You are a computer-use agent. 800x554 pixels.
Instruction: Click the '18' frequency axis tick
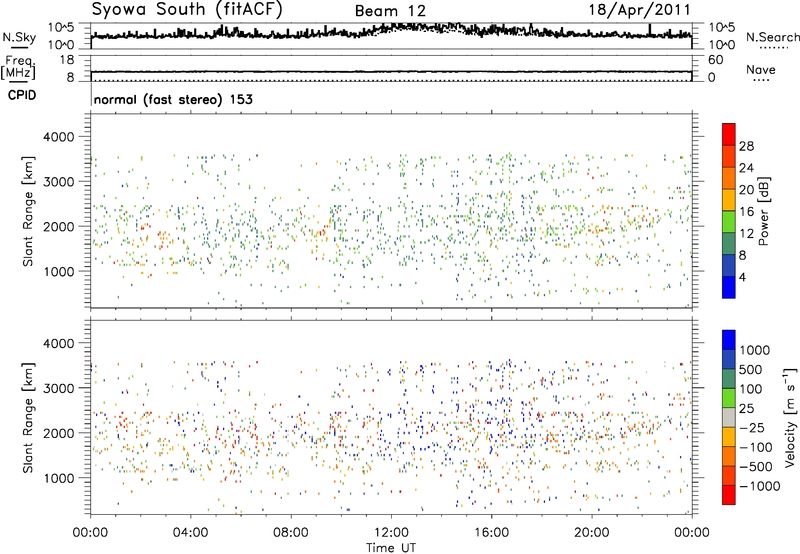click(67, 60)
